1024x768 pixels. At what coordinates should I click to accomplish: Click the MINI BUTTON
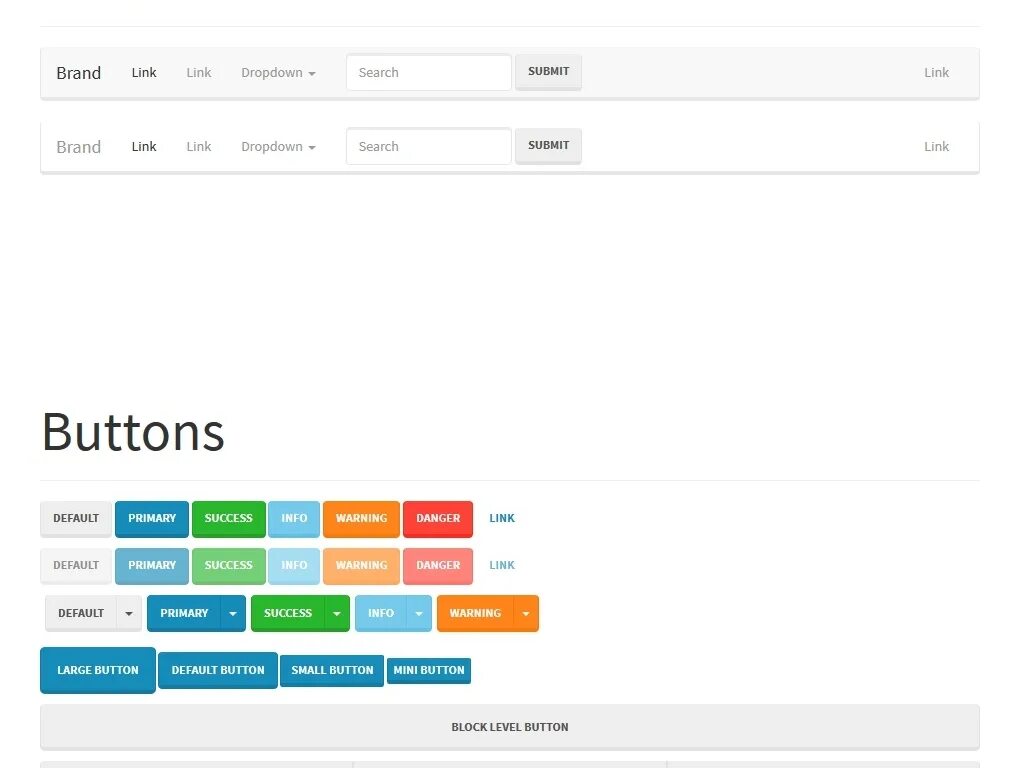[x=428, y=670]
